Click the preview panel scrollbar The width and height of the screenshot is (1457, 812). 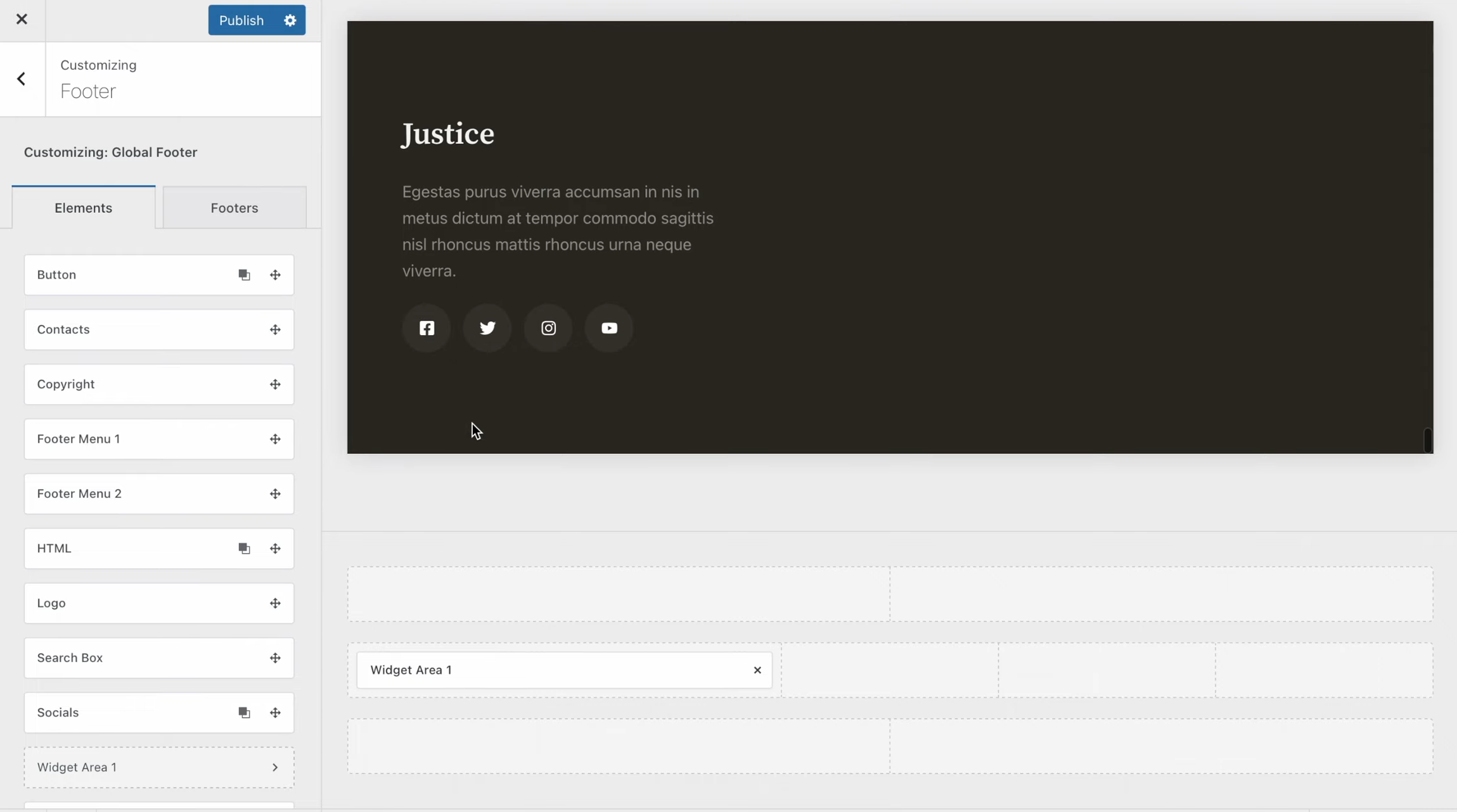coord(1428,440)
